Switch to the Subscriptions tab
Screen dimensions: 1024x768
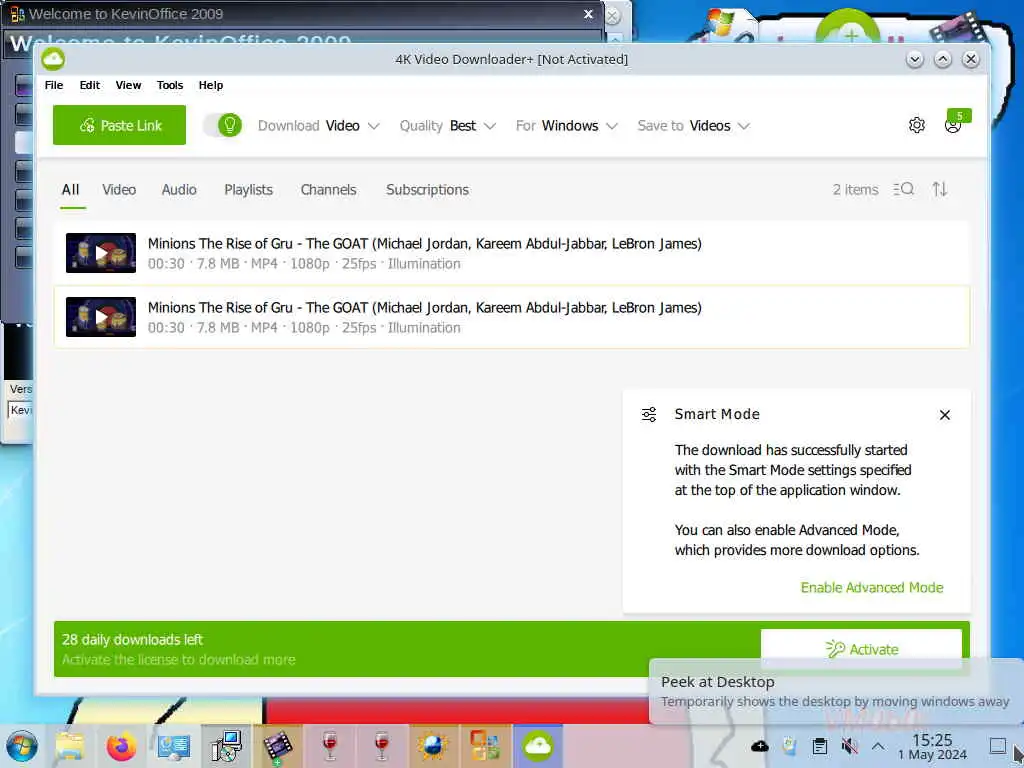click(427, 189)
